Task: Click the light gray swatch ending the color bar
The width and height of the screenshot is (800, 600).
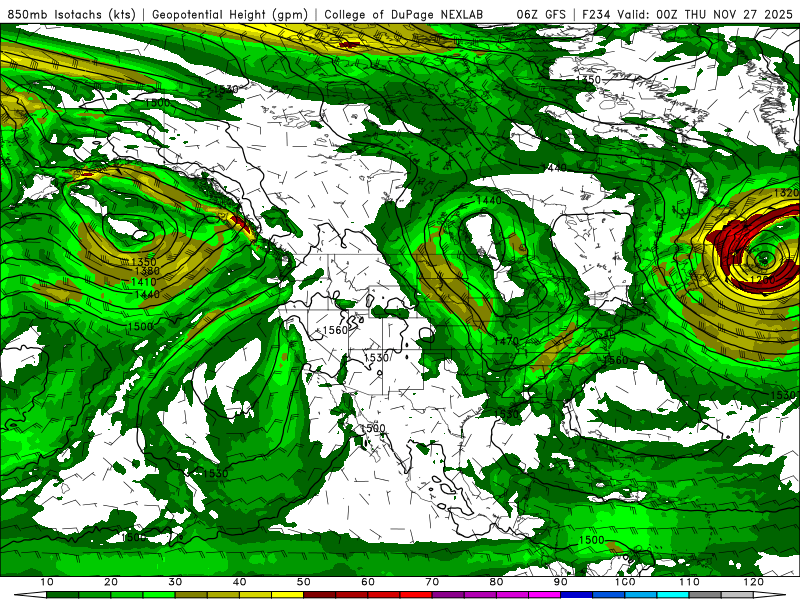Action: 737,595
